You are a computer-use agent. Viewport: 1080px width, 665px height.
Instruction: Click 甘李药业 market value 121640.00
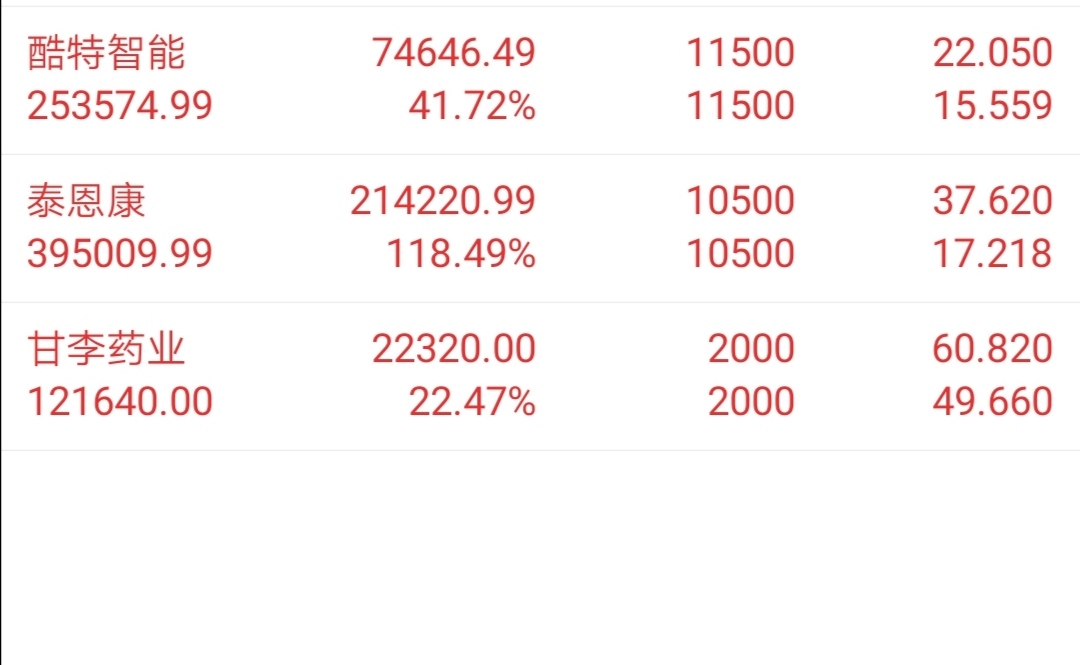coord(120,402)
